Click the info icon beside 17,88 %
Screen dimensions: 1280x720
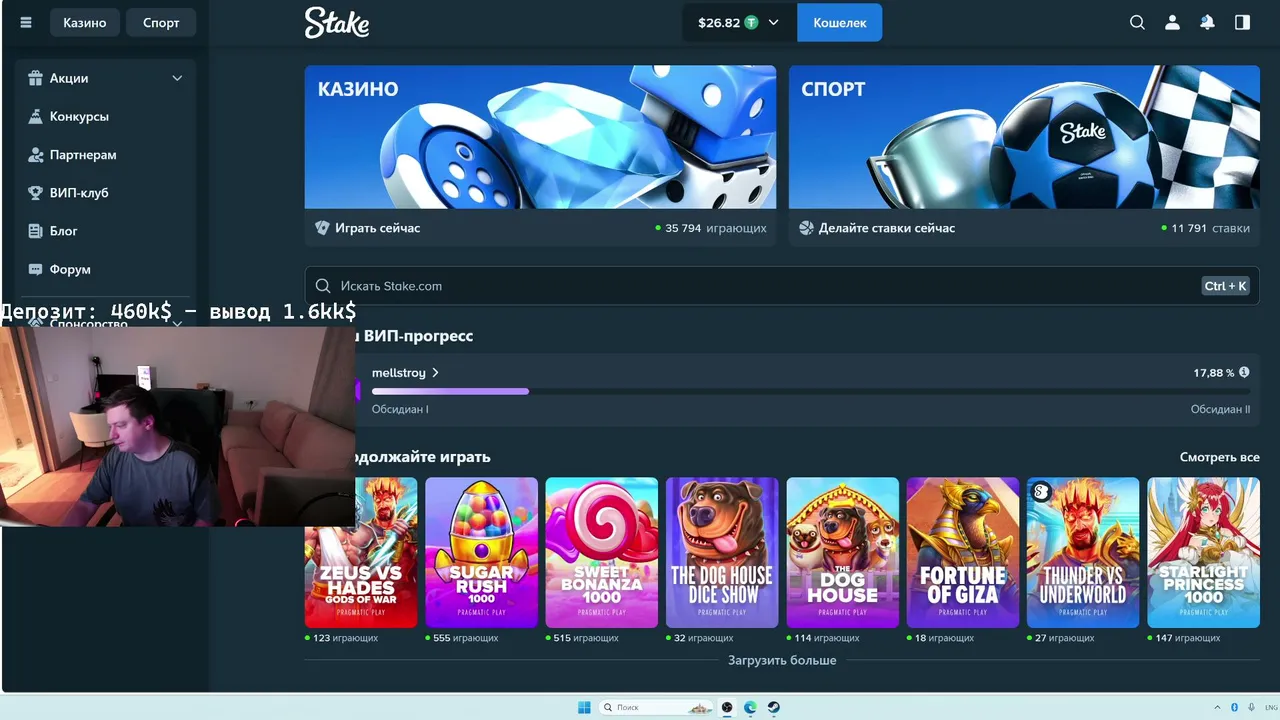click(x=1244, y=372)
